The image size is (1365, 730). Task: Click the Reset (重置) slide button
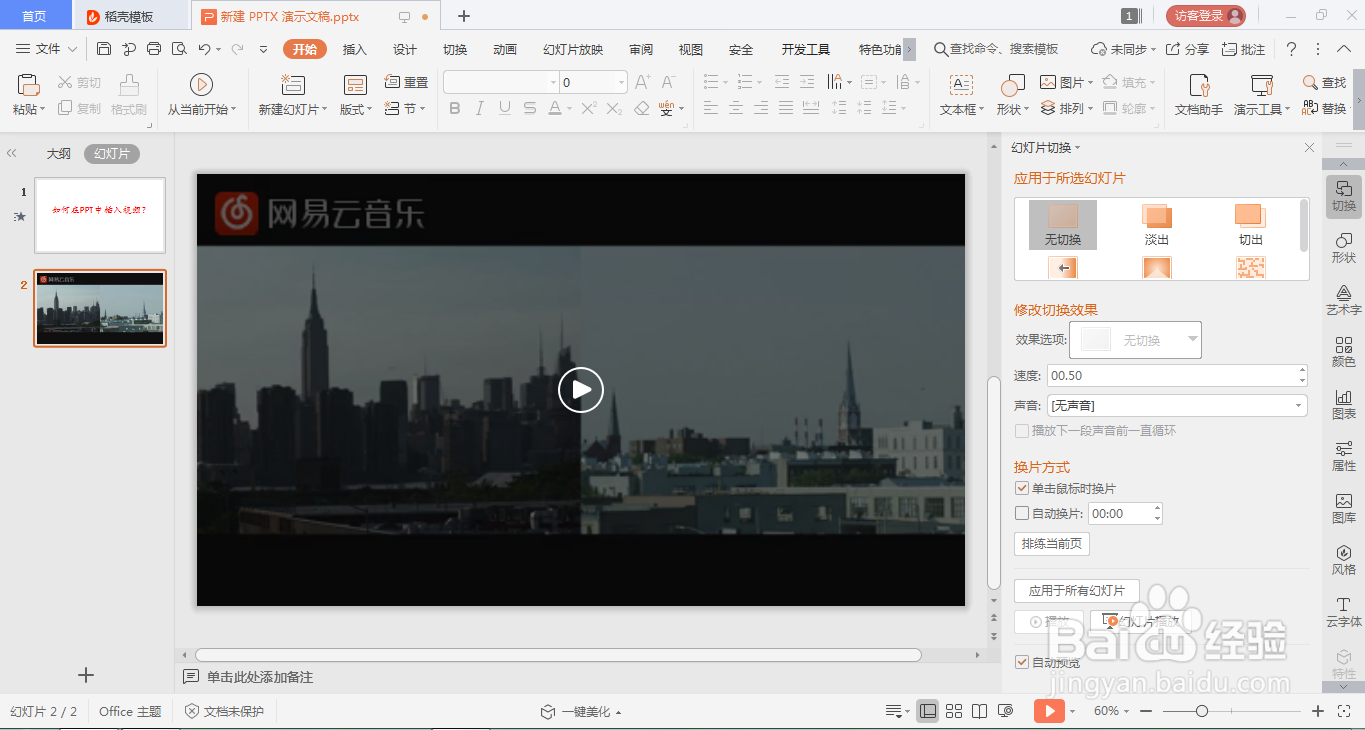click(406, 82)
